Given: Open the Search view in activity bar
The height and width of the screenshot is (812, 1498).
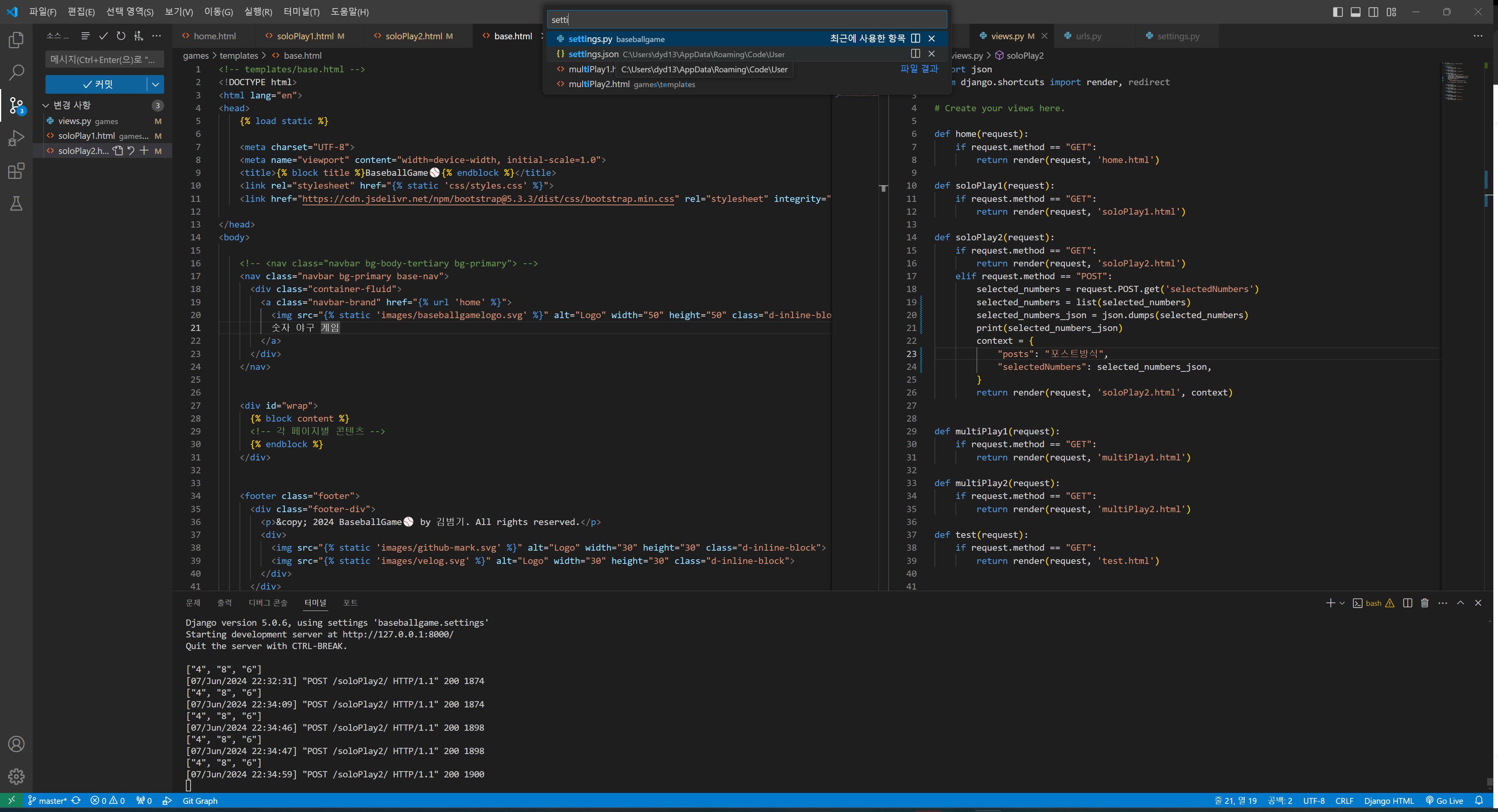Looking at the screenshot, I should 16,73.
